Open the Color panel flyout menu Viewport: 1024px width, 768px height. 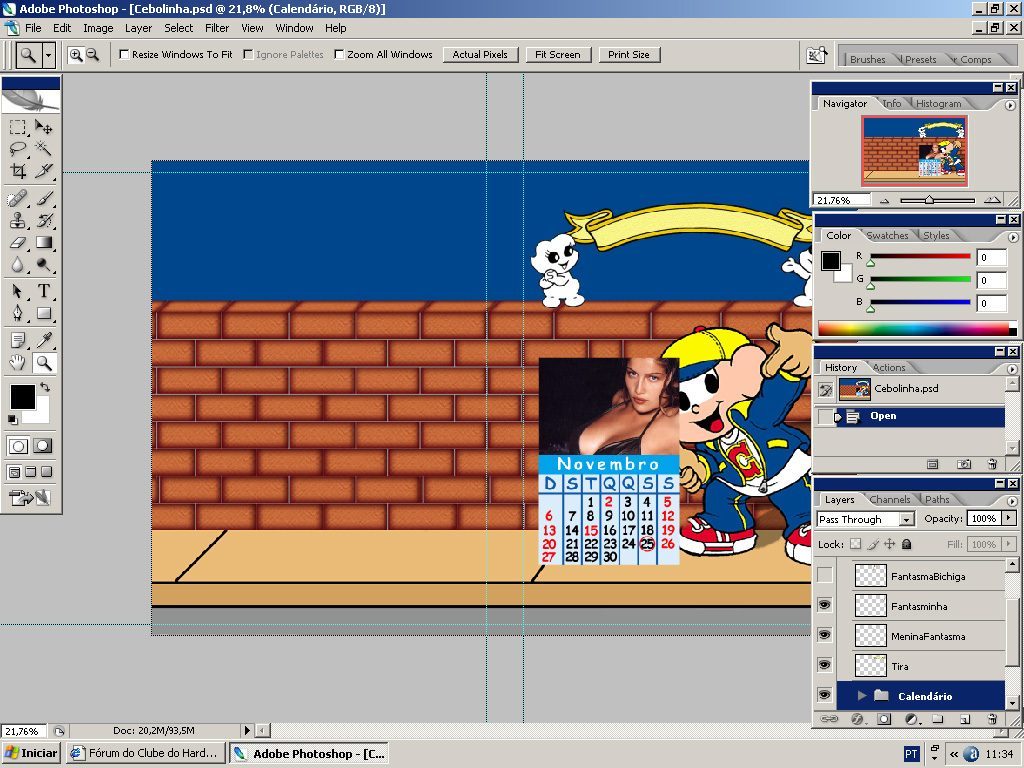1013,237
